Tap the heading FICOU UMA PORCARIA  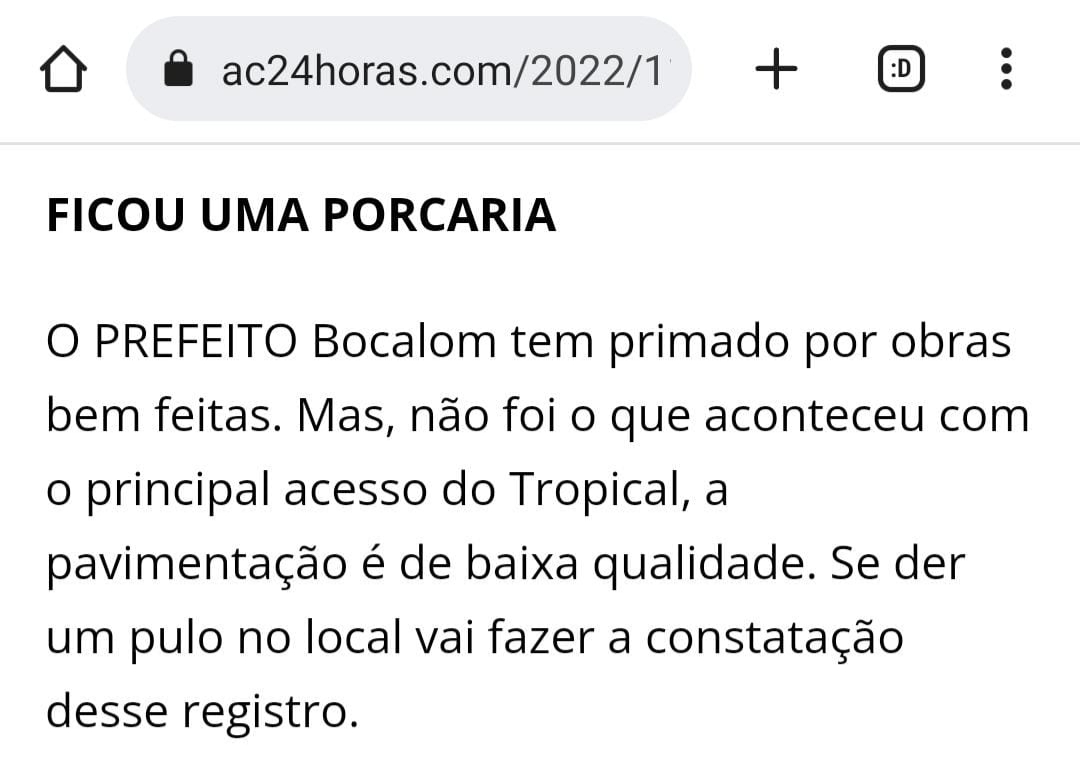click(x=301, y=215)
